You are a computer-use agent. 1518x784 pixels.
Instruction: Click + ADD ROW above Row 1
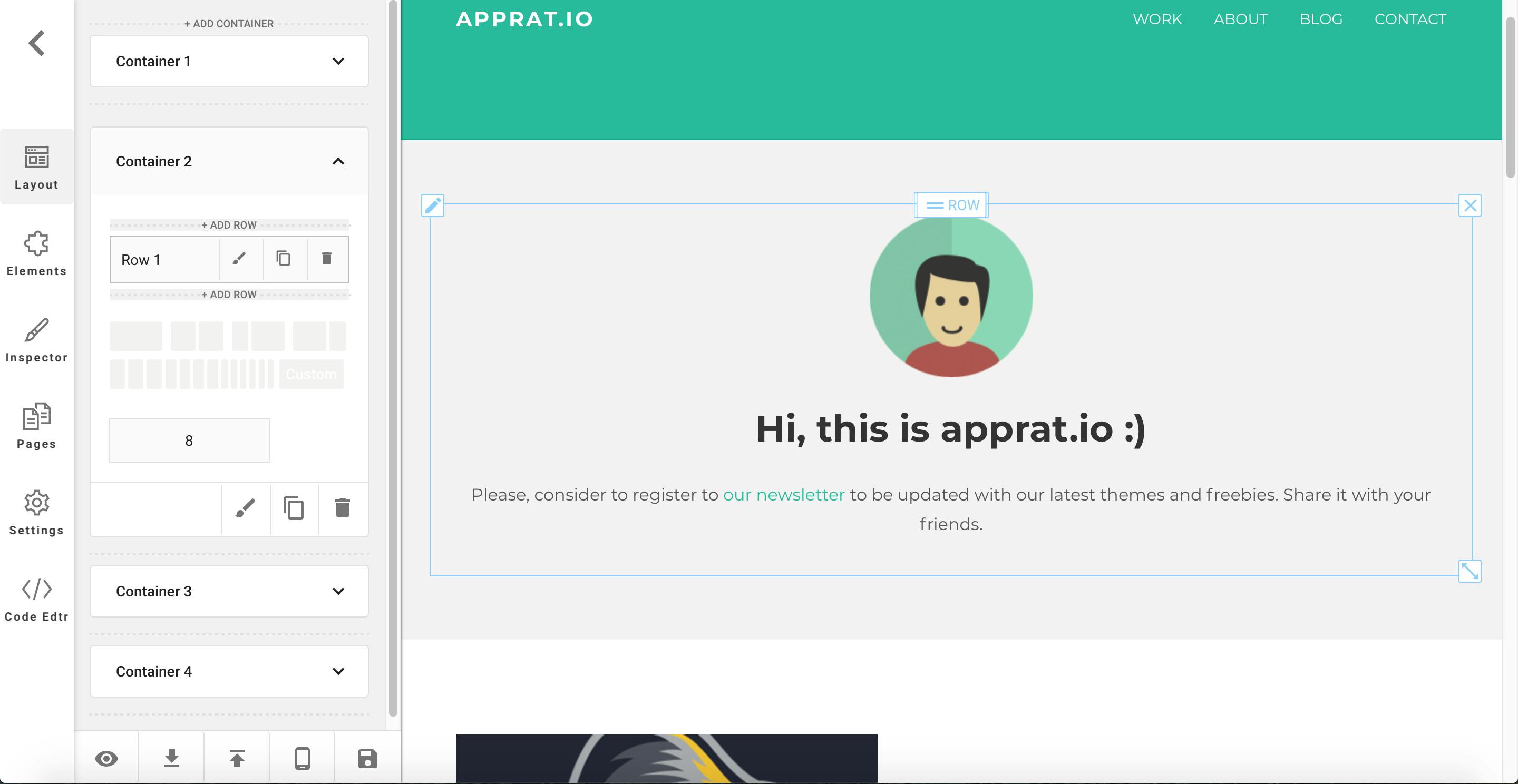[229, 225]
